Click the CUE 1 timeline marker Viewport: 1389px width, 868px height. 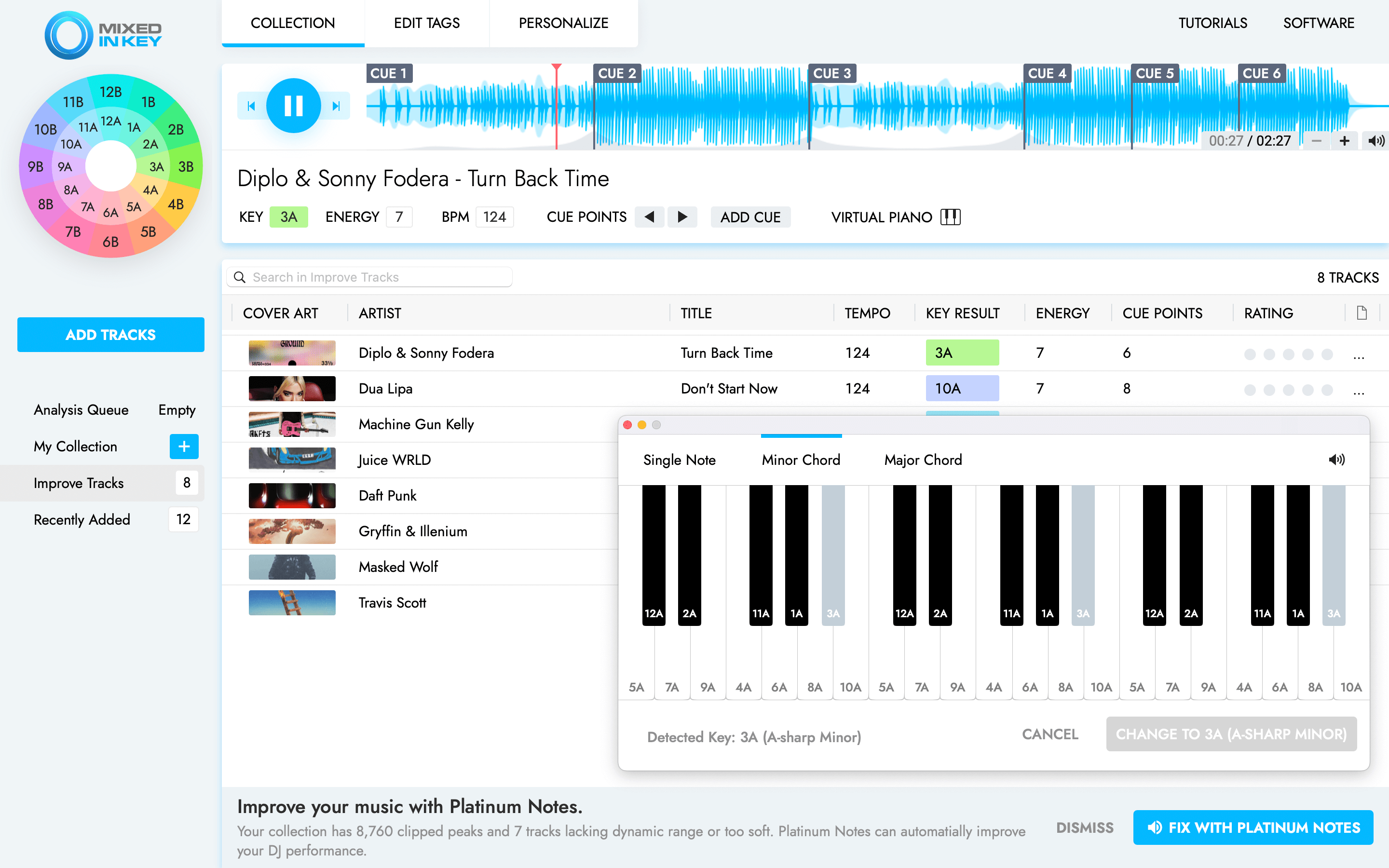[388, 71]
